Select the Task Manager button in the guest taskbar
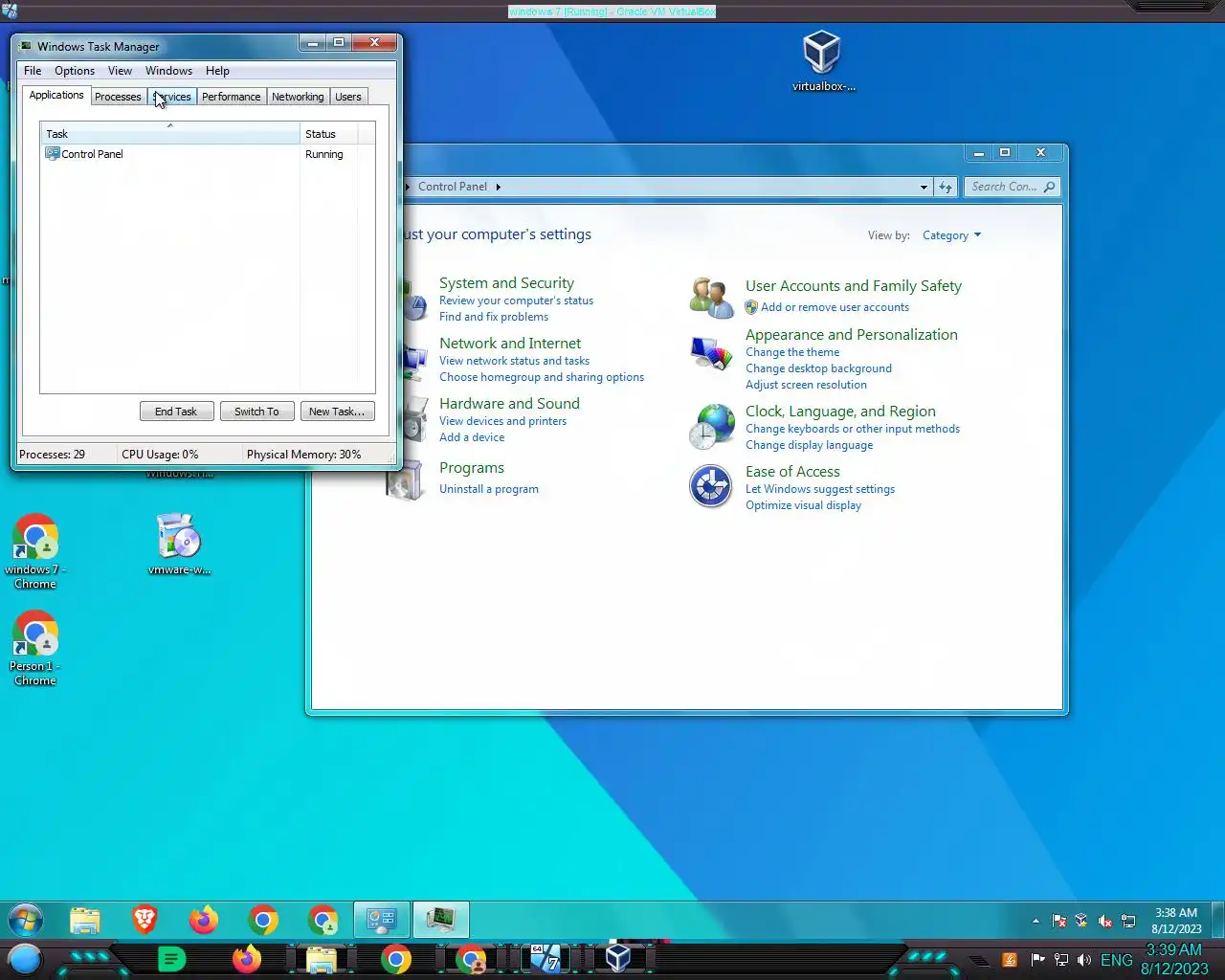This screenshot has width=1225, height=980. click(441, 920)
